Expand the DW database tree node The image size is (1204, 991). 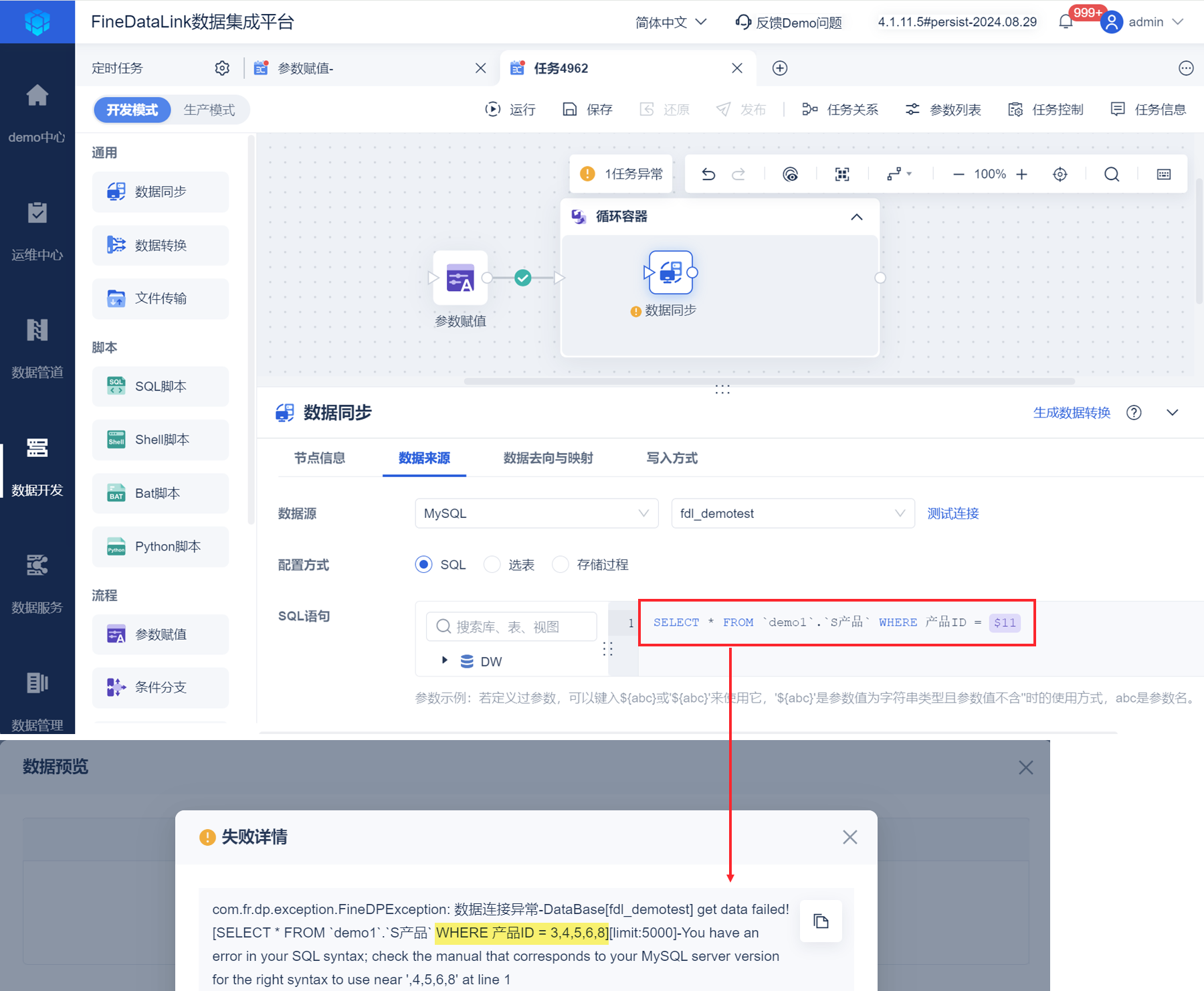(445, 660)
